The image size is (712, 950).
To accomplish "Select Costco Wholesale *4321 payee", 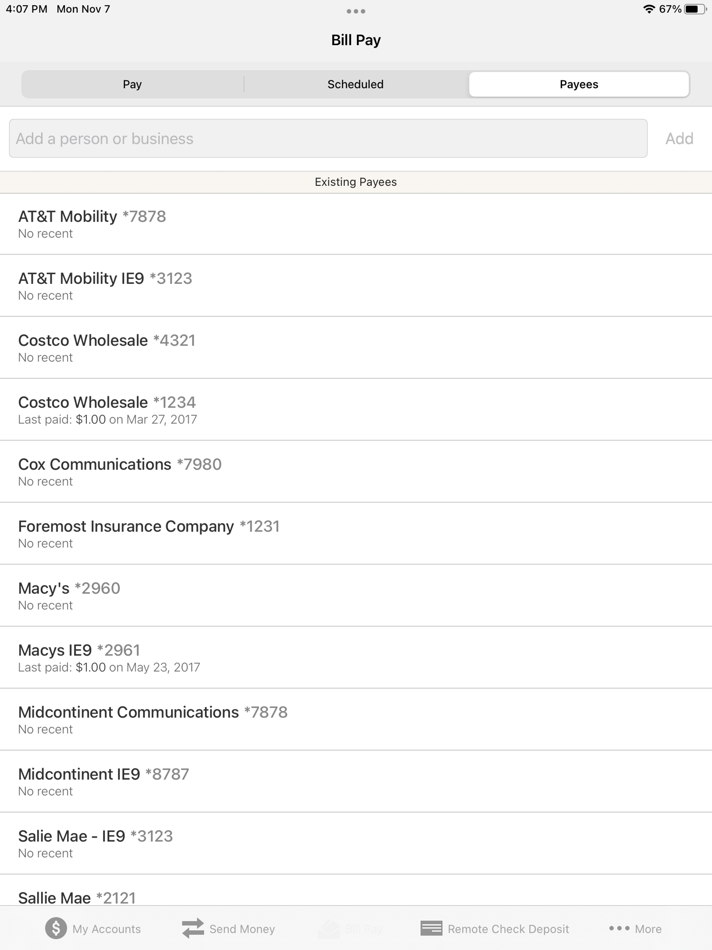I will [356, 348].
